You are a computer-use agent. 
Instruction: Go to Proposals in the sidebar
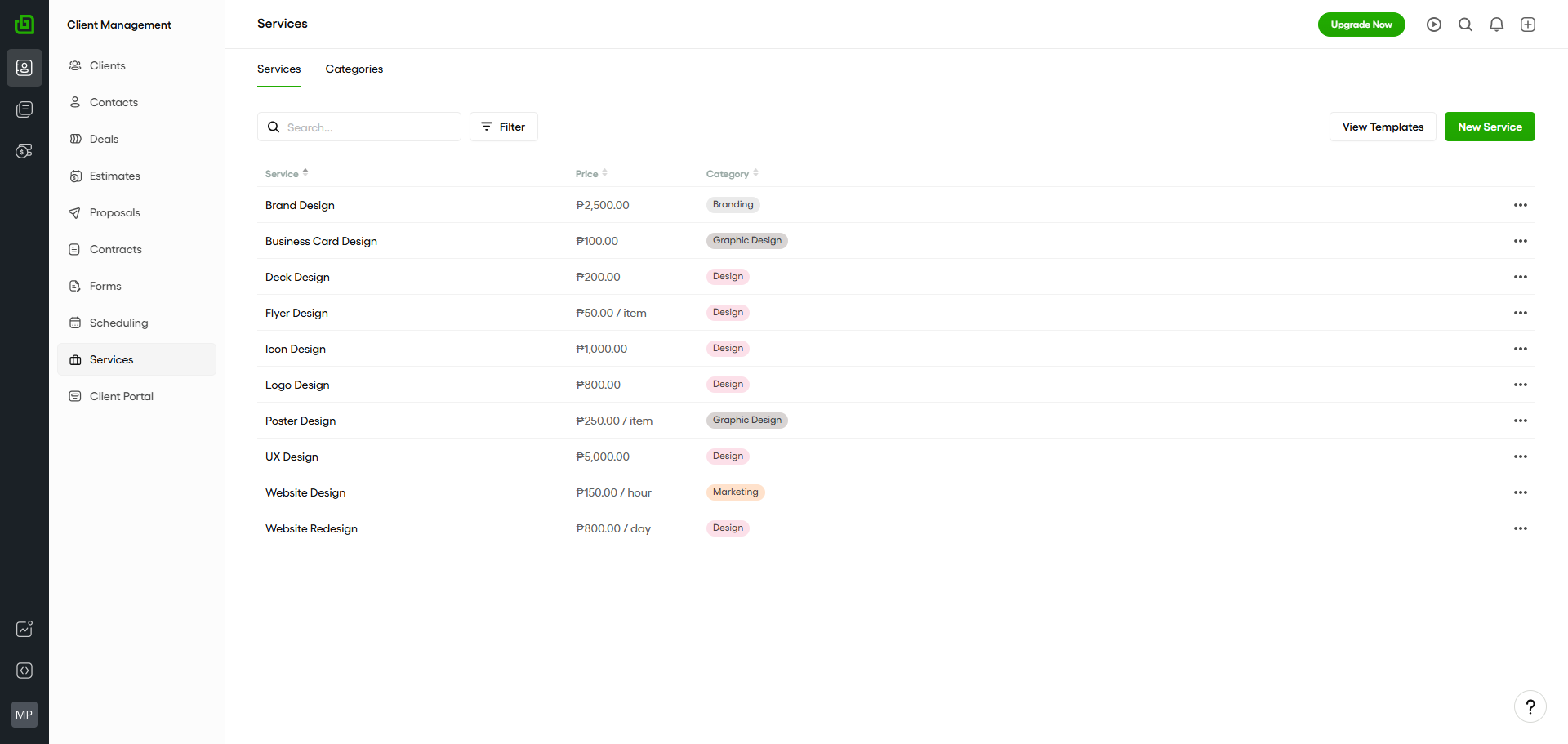click(x=114, y=212)
